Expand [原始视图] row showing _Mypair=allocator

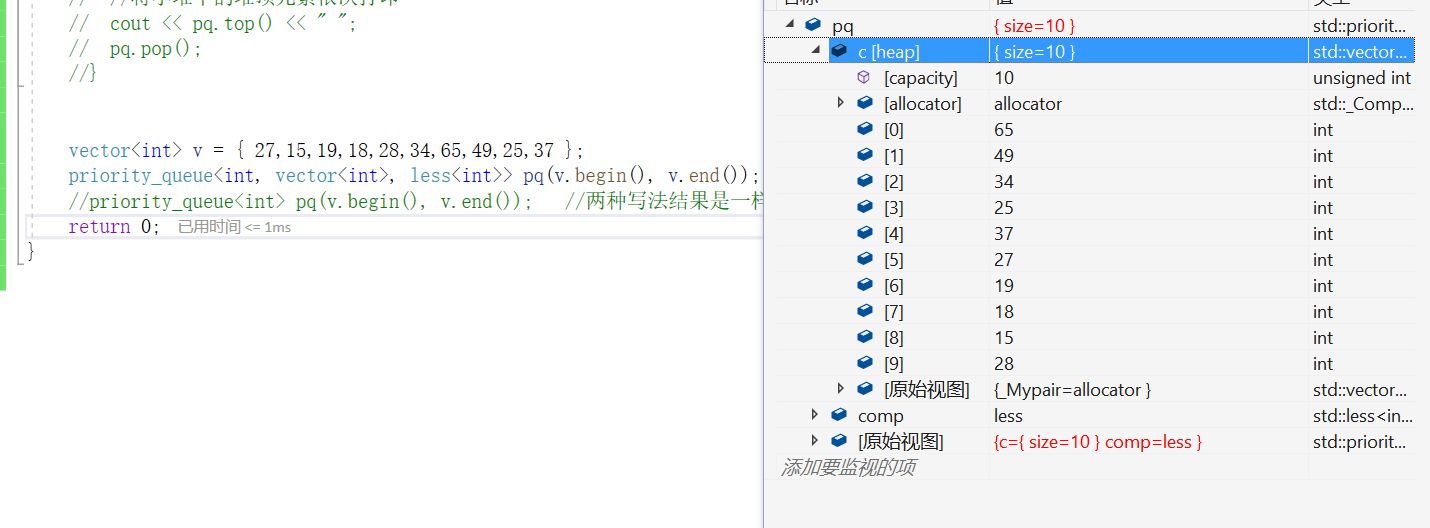tap(840, 388)
